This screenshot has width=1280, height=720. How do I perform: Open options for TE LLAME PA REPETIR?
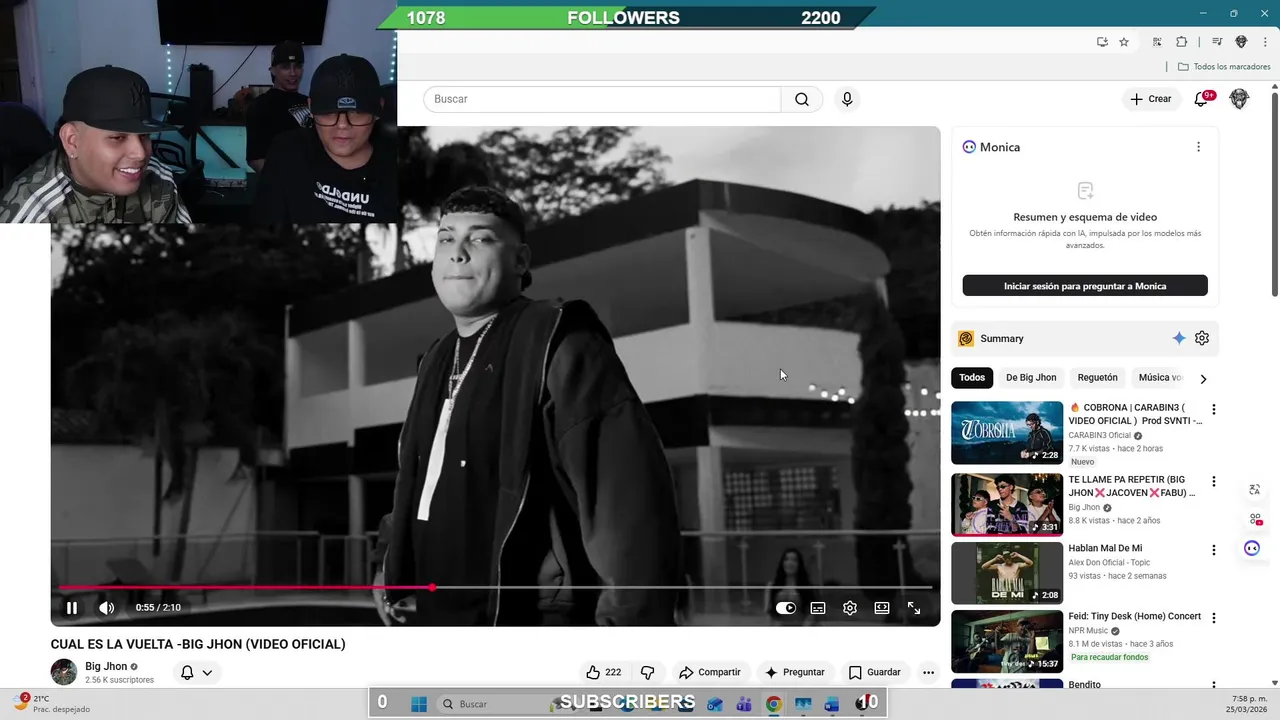1214,482
